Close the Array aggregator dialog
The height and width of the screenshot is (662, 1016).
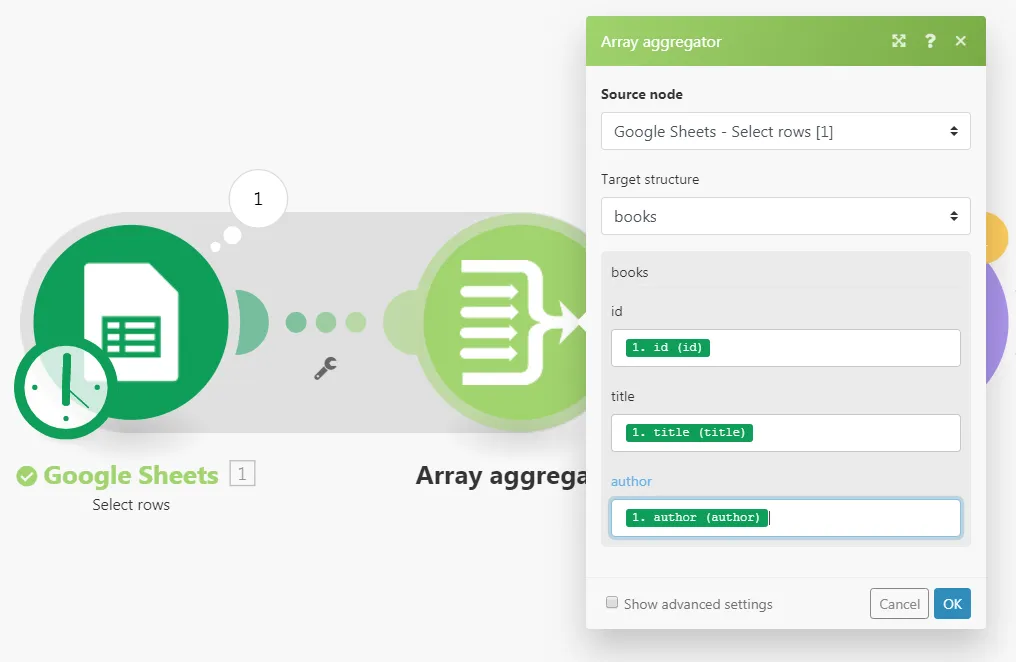(x=960, y=41)
